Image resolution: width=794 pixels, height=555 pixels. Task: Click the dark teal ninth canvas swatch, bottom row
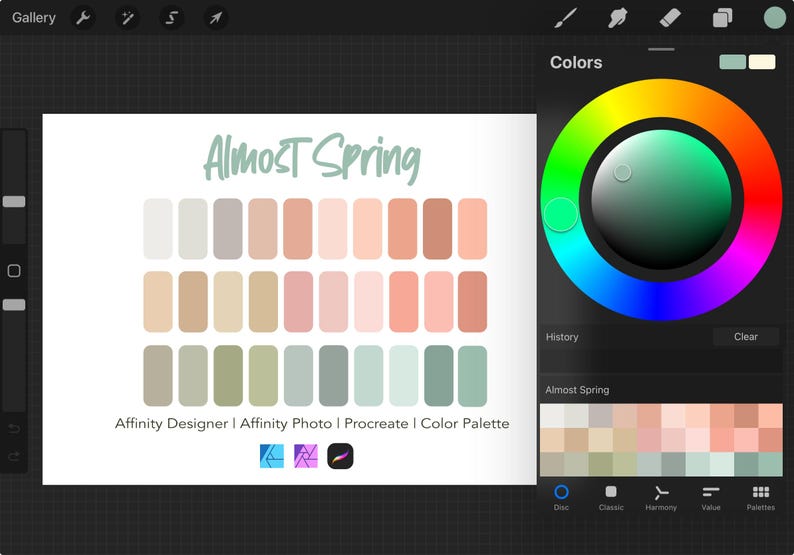point(439,376)
